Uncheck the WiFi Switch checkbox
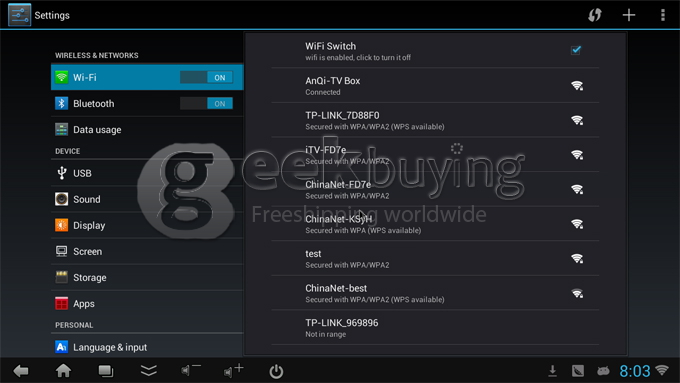The width and height of the screenshot is (680, 383). point(576,50)
